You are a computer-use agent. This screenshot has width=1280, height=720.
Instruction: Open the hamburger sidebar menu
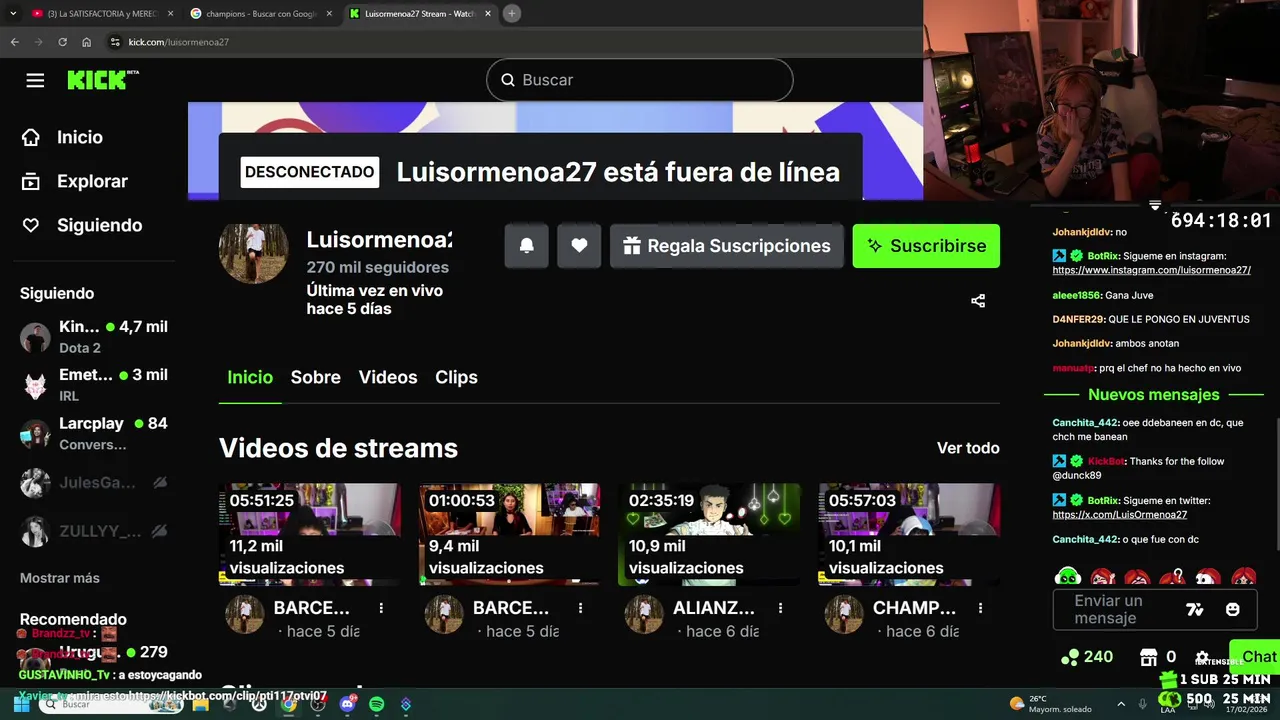[35, 80]
